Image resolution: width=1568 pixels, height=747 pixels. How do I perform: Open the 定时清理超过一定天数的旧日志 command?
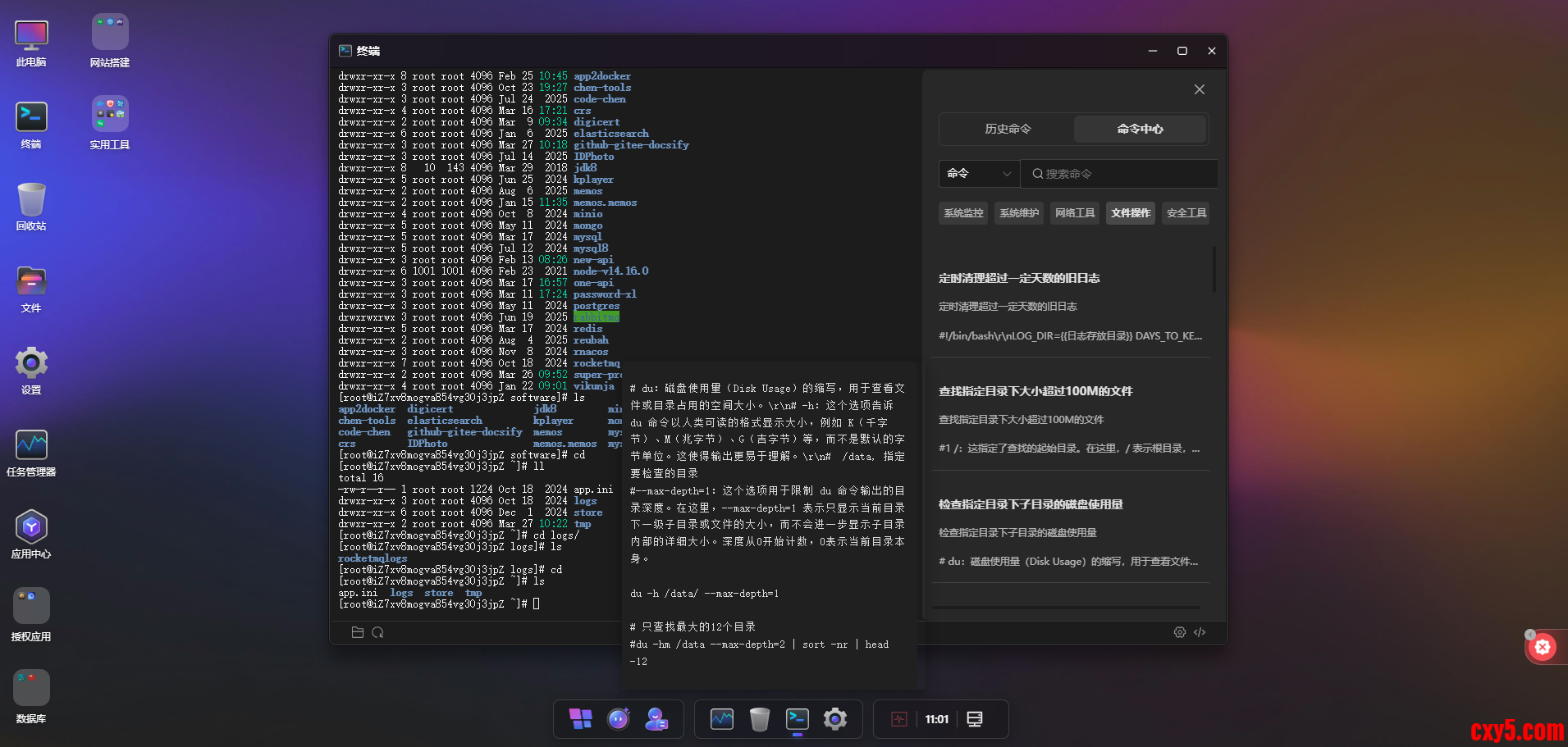coord(1019,279)
